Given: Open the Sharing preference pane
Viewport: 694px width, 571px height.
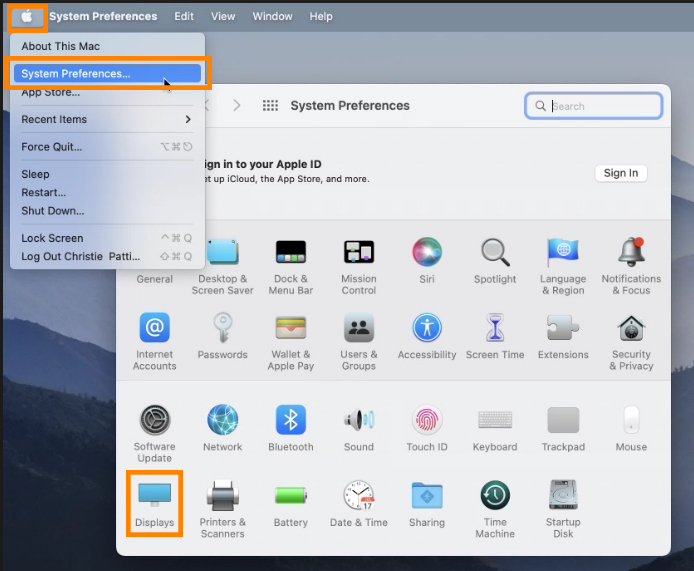Looking at the screenshot, I should [427, 504].
